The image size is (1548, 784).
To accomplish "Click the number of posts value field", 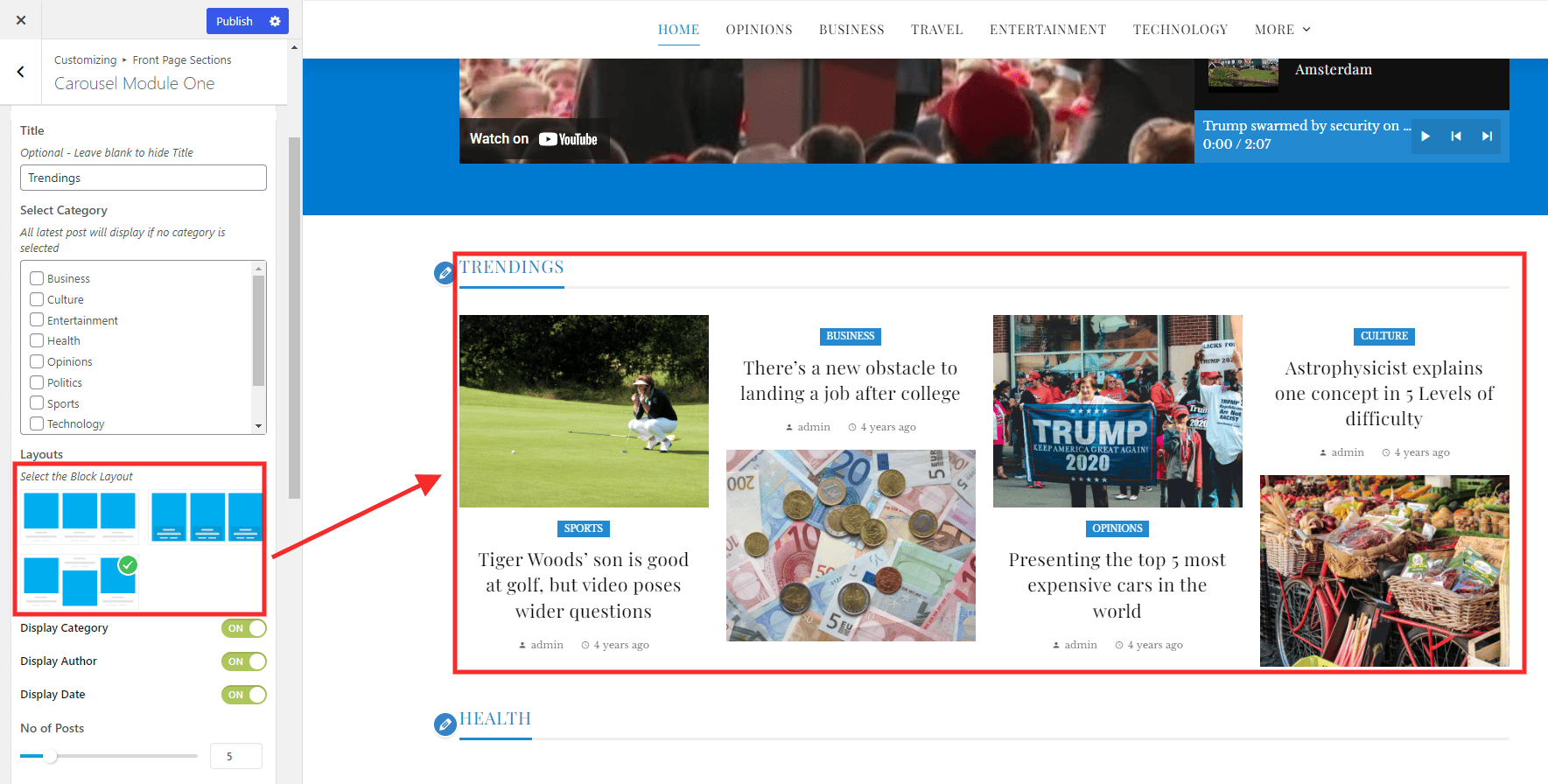I will point(236,756).
